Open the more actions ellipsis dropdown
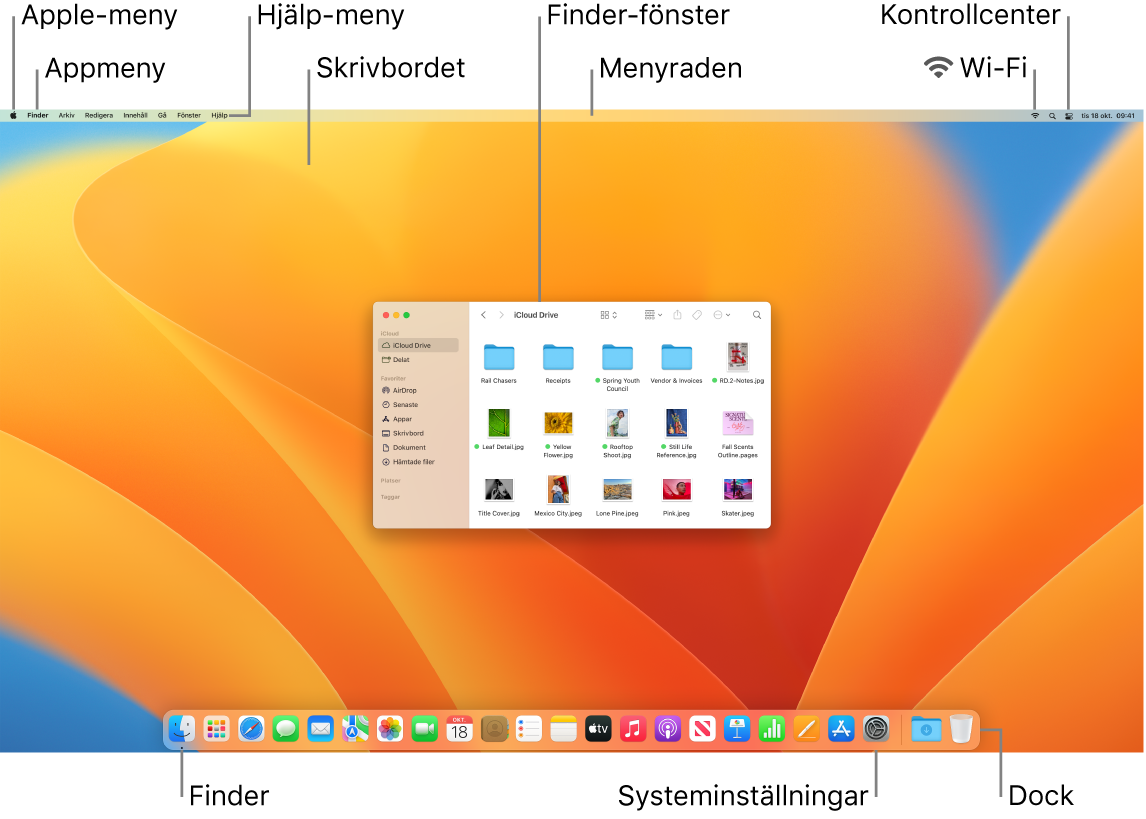 [721, 315]
